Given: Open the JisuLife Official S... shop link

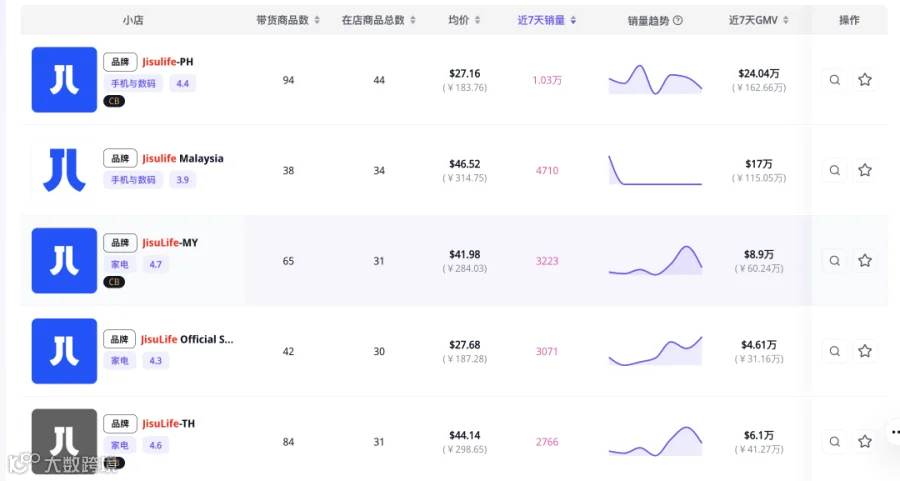Looking at the screenshot, I should coord(187,339).
